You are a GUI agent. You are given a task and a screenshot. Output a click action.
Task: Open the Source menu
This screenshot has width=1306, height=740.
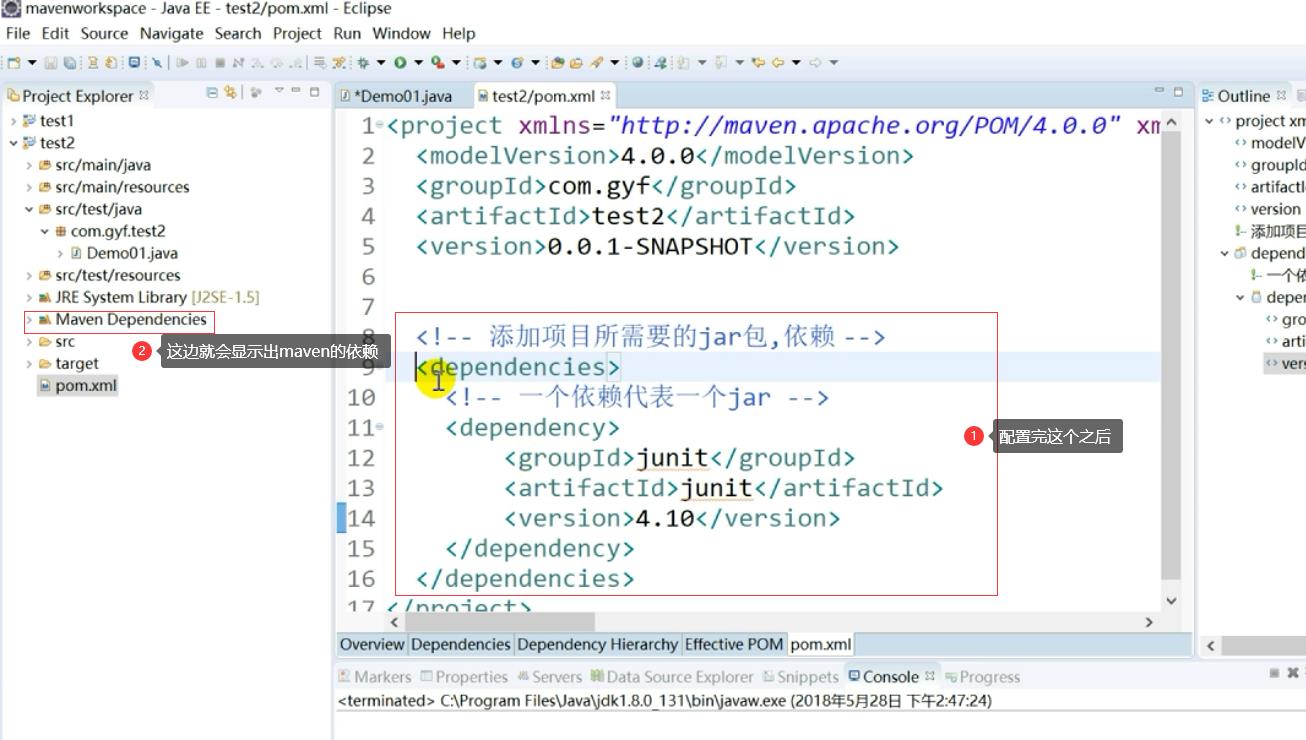click(x=104, y=33)
